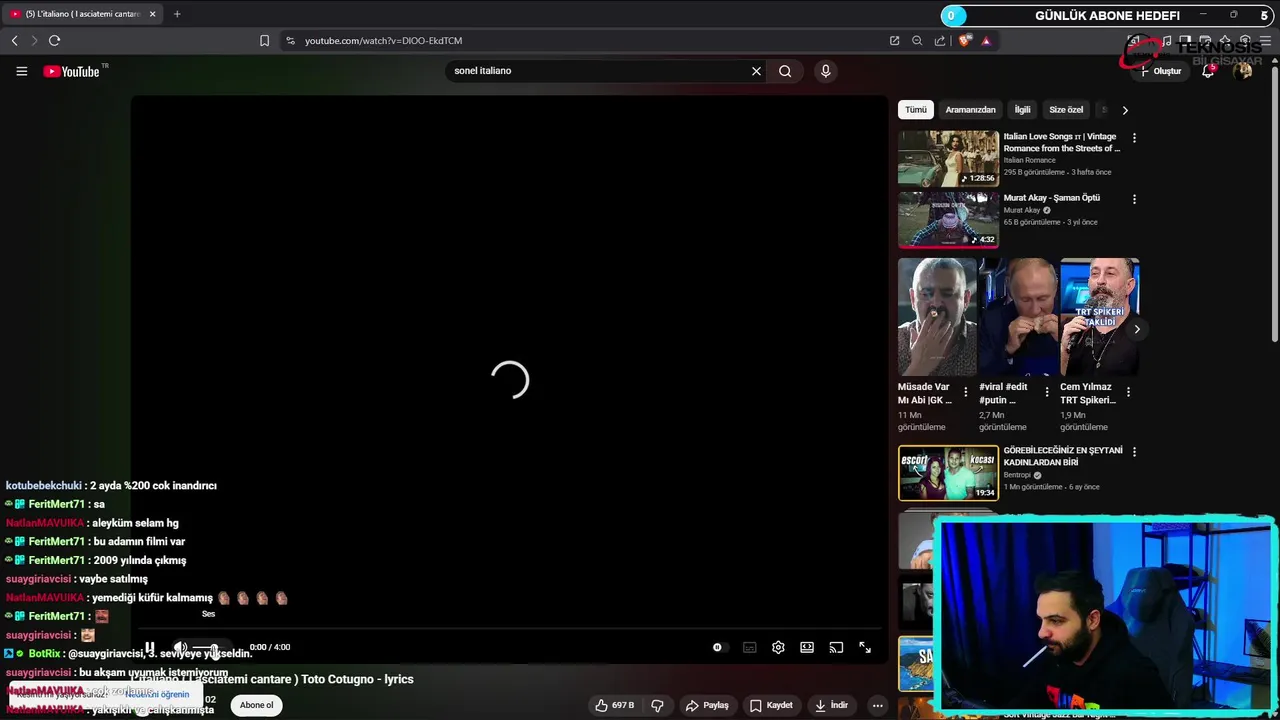Image resolution: width=1280 pixels, height=720 pixels.
Task: Click the browser share icon in address bar
Action: pyautogui.click(x=940, y=41)
